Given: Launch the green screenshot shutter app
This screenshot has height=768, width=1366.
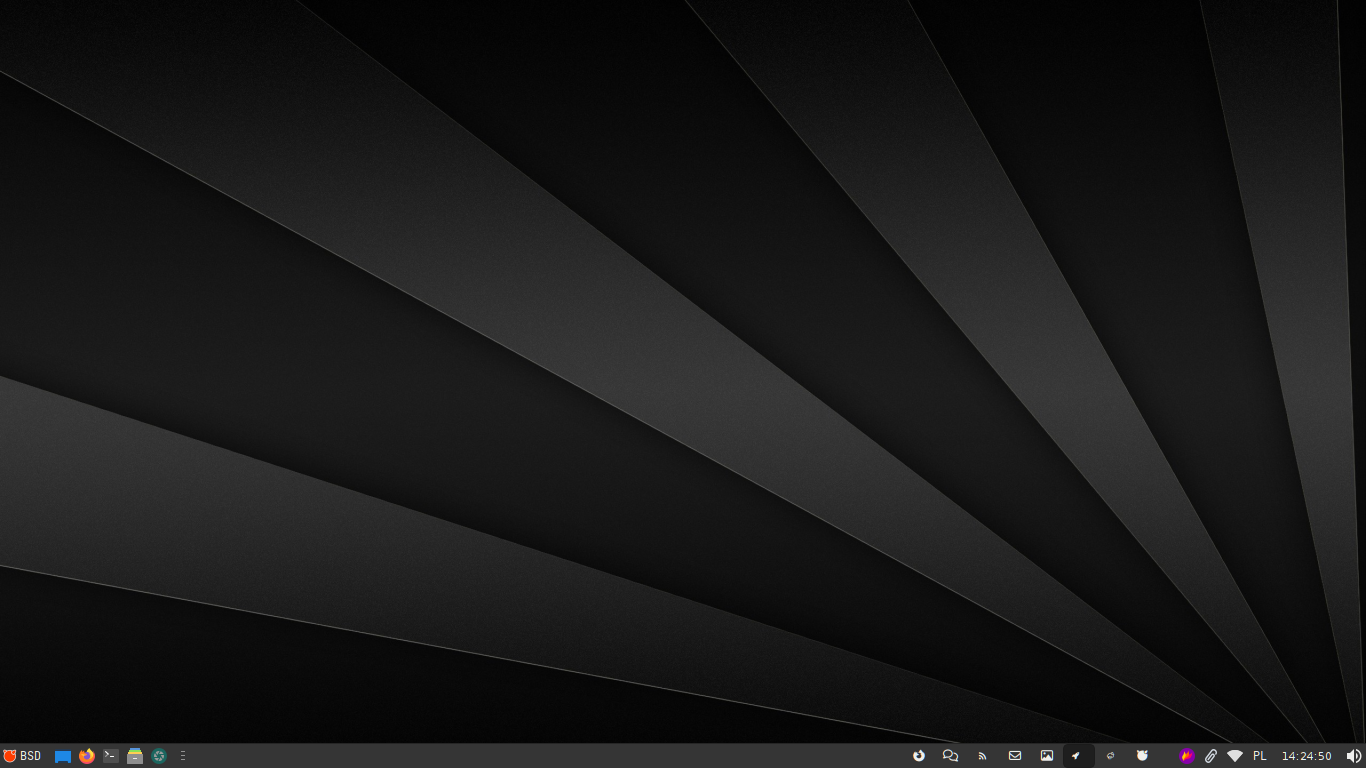Looking at the screenshot, I should (x=159, y=756).
